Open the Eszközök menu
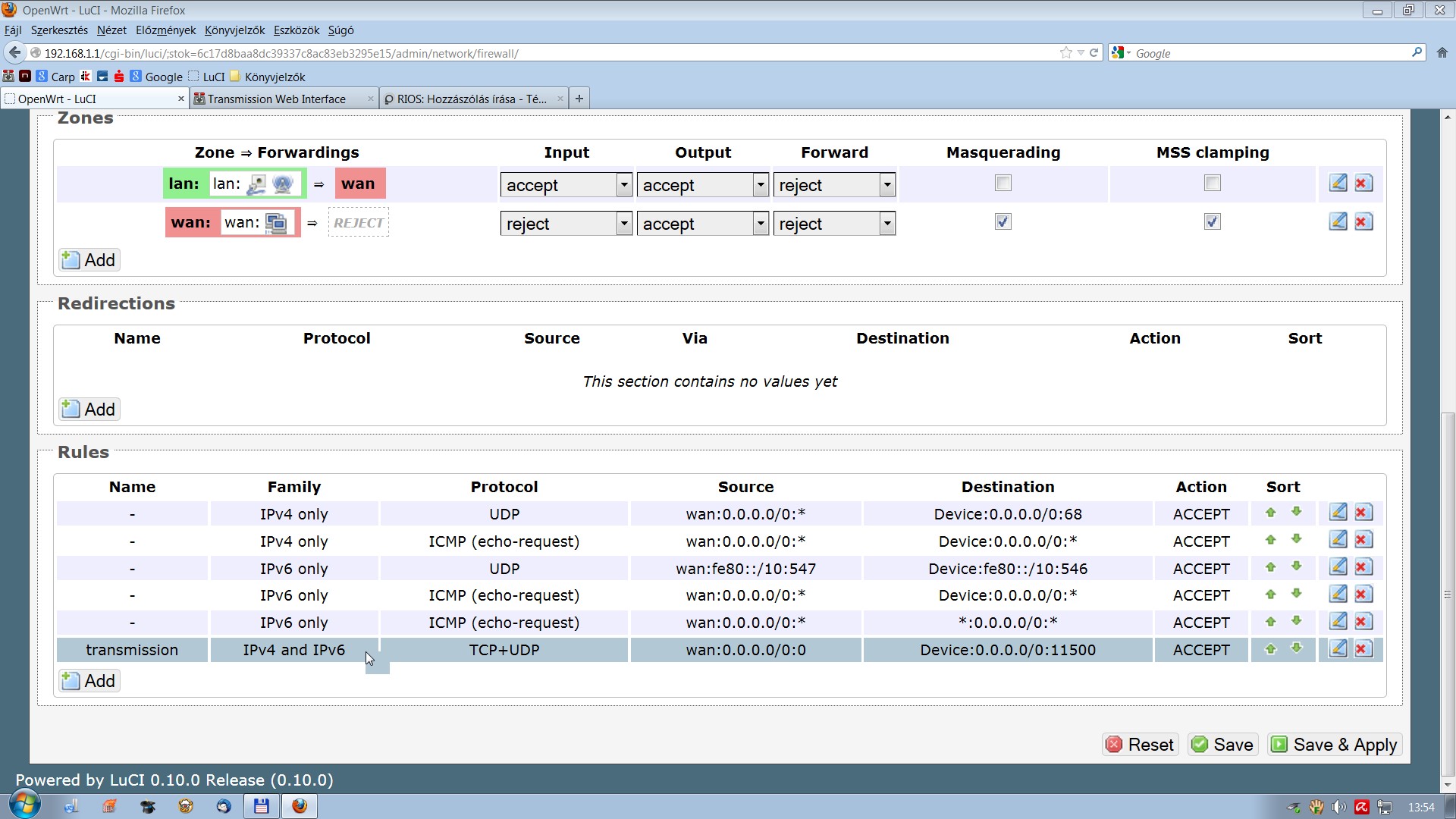The height and width of the screenshot is (819, 1456). (x=296, y=30)
